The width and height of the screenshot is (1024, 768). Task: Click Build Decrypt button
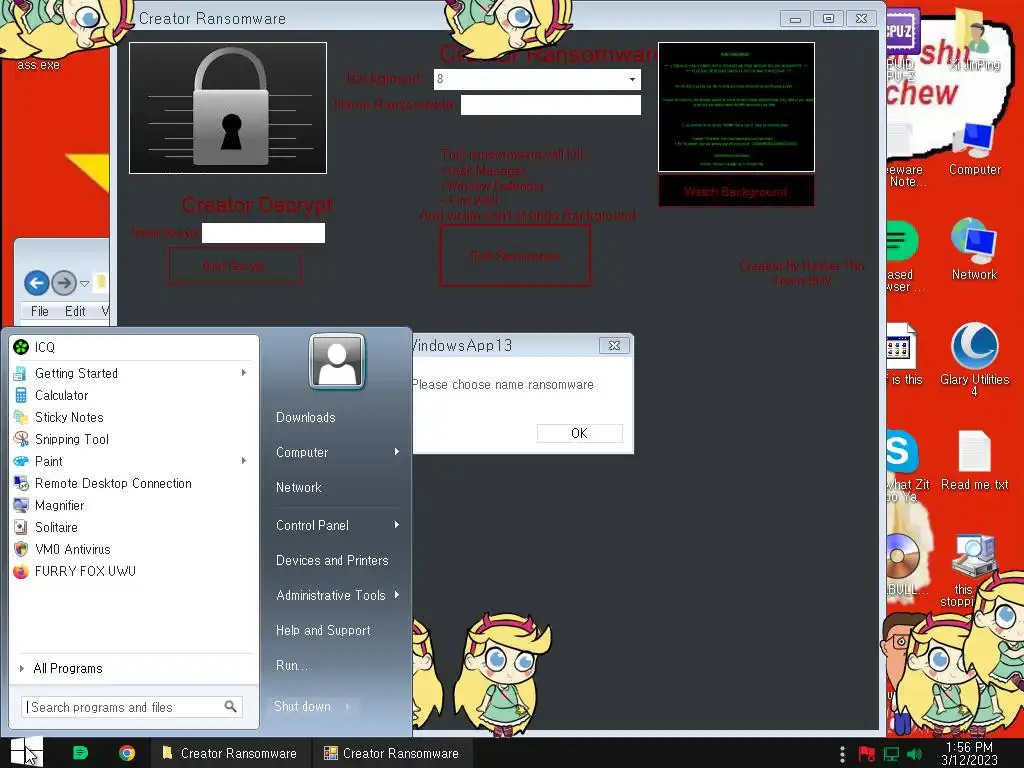click(234, 266)
